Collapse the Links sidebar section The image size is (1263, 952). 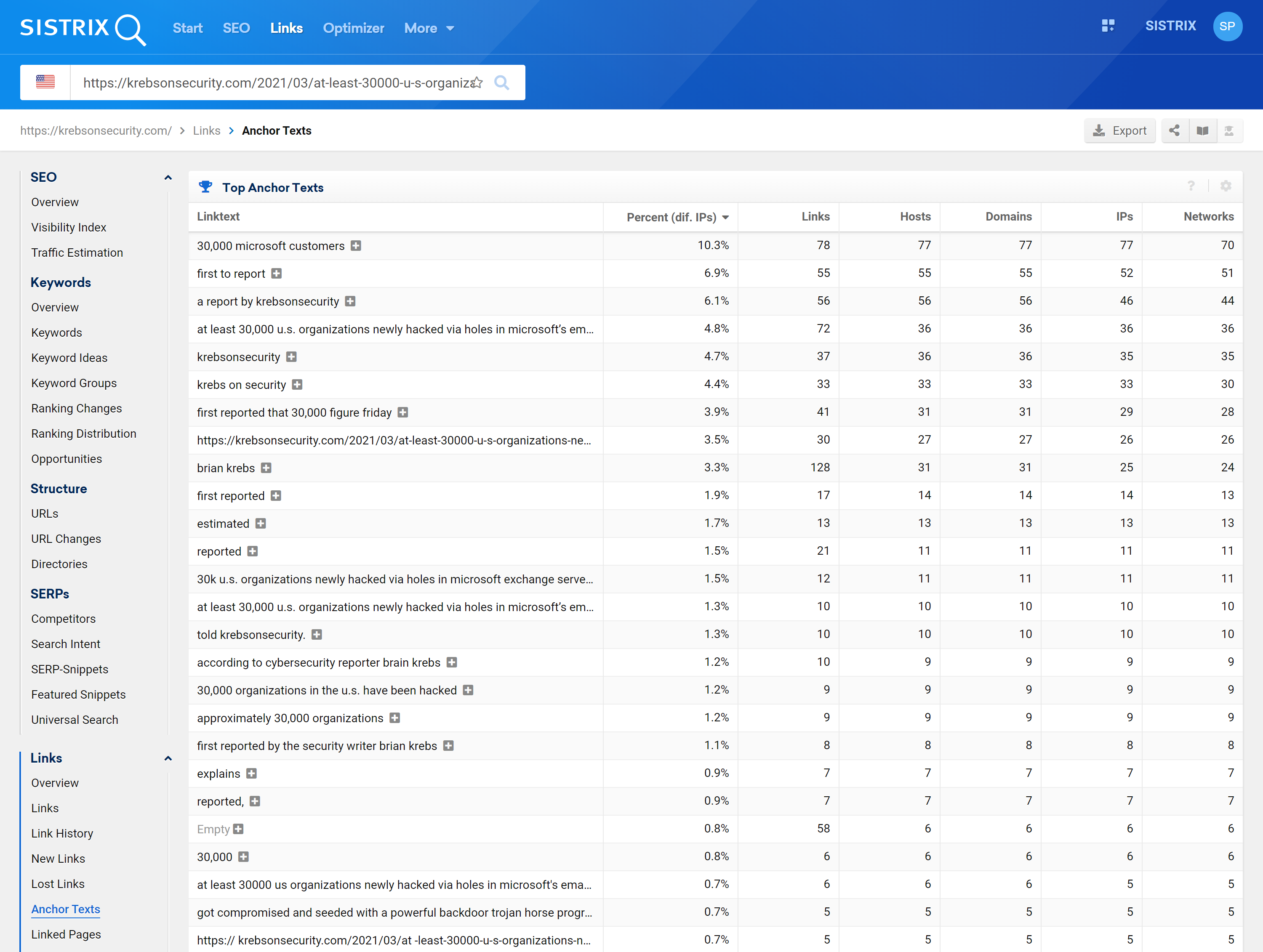point(168,758)
